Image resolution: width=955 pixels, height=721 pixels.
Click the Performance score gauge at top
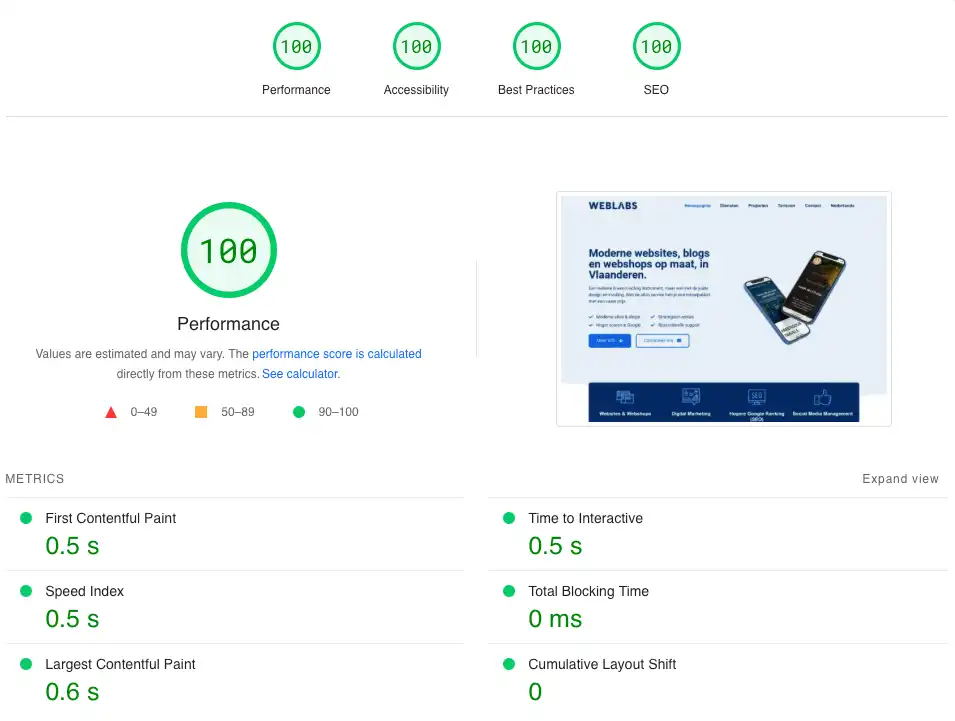pyautogui.click(x=296, y=46)
